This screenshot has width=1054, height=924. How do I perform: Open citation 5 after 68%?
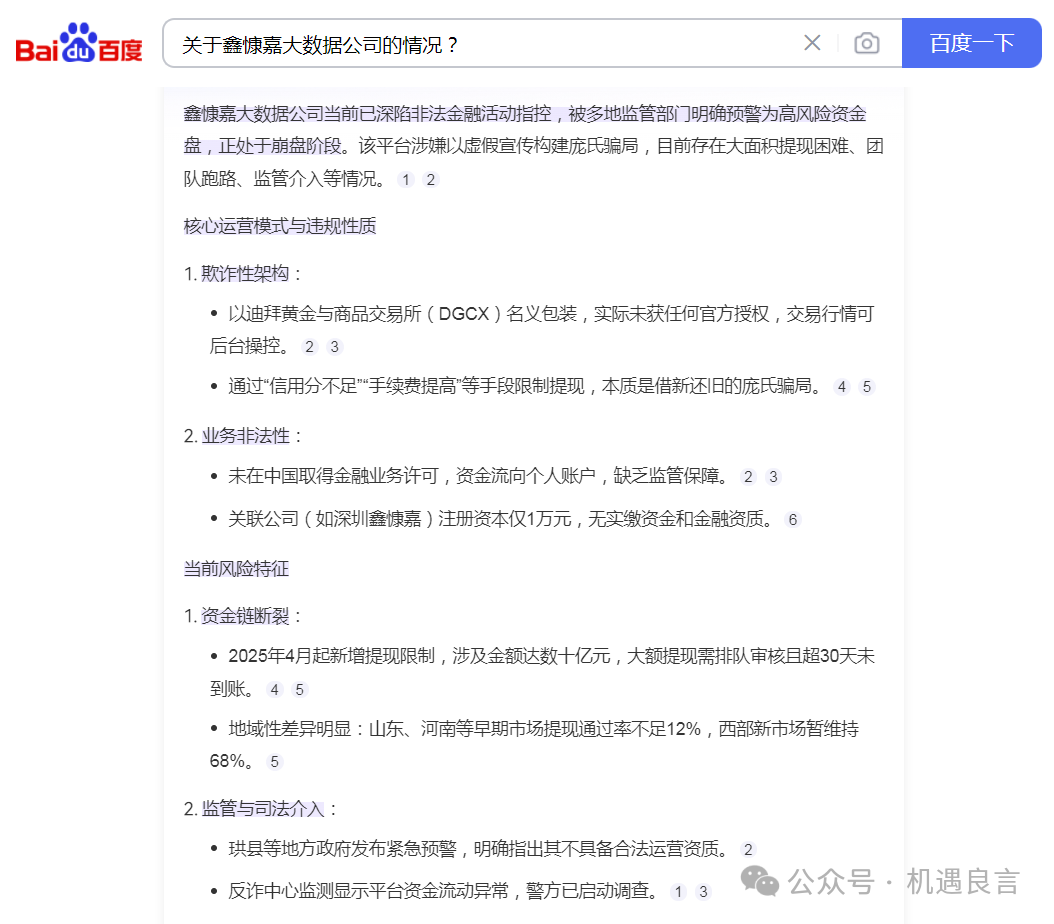(274, 762)
